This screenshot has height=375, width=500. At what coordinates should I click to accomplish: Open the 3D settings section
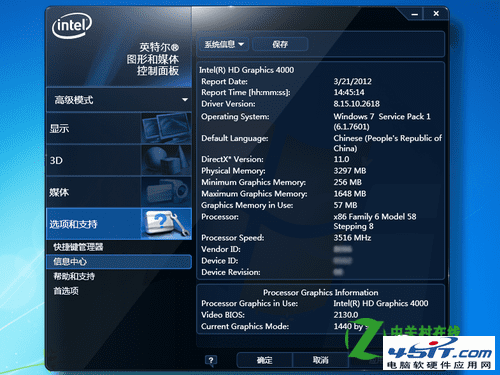[119, 160]
